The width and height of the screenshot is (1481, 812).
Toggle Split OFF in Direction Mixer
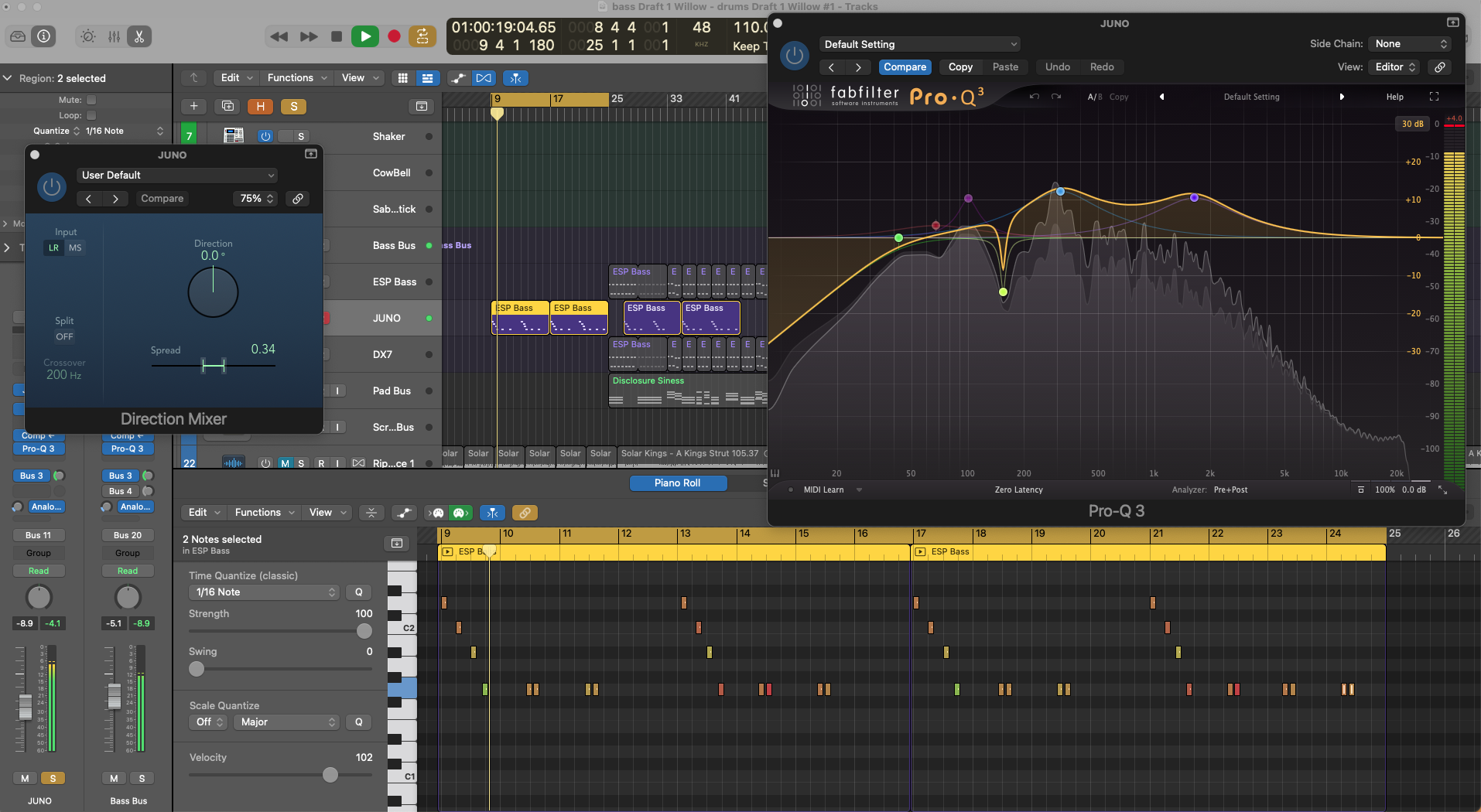pos(64,336)
